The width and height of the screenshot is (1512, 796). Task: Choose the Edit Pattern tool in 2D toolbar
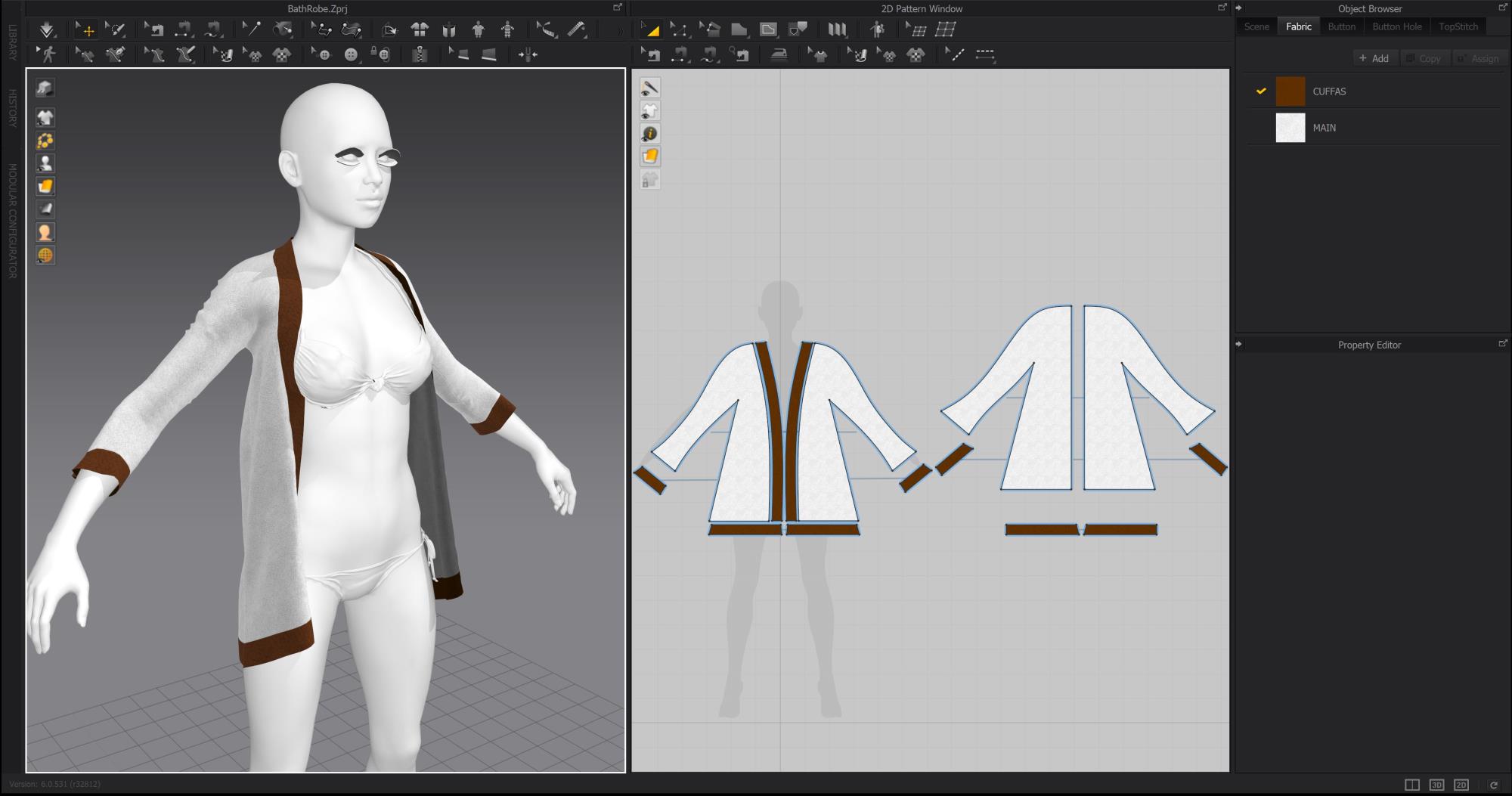click(x=679, y=29)
